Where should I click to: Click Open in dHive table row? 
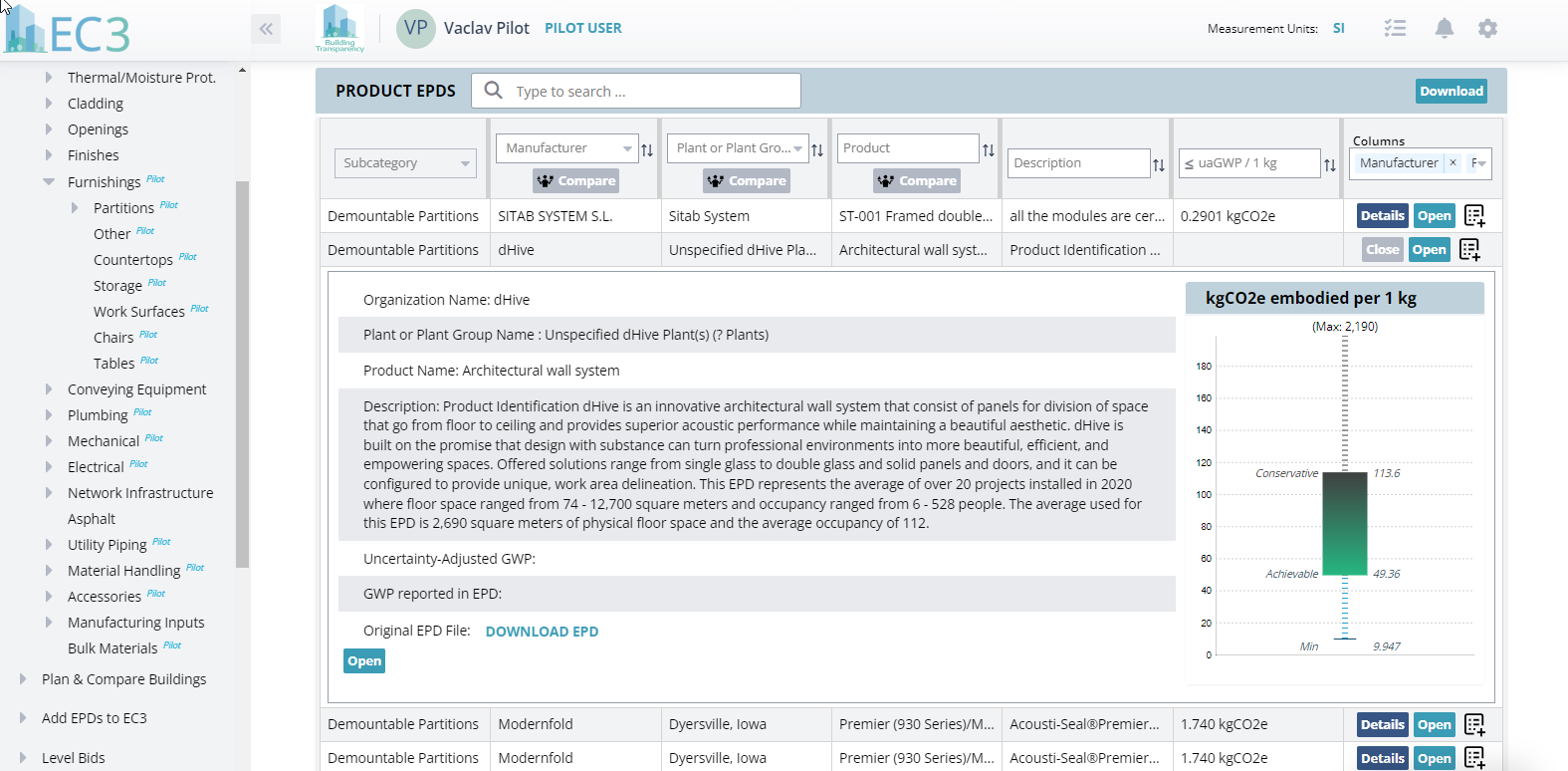(1430, 249)
